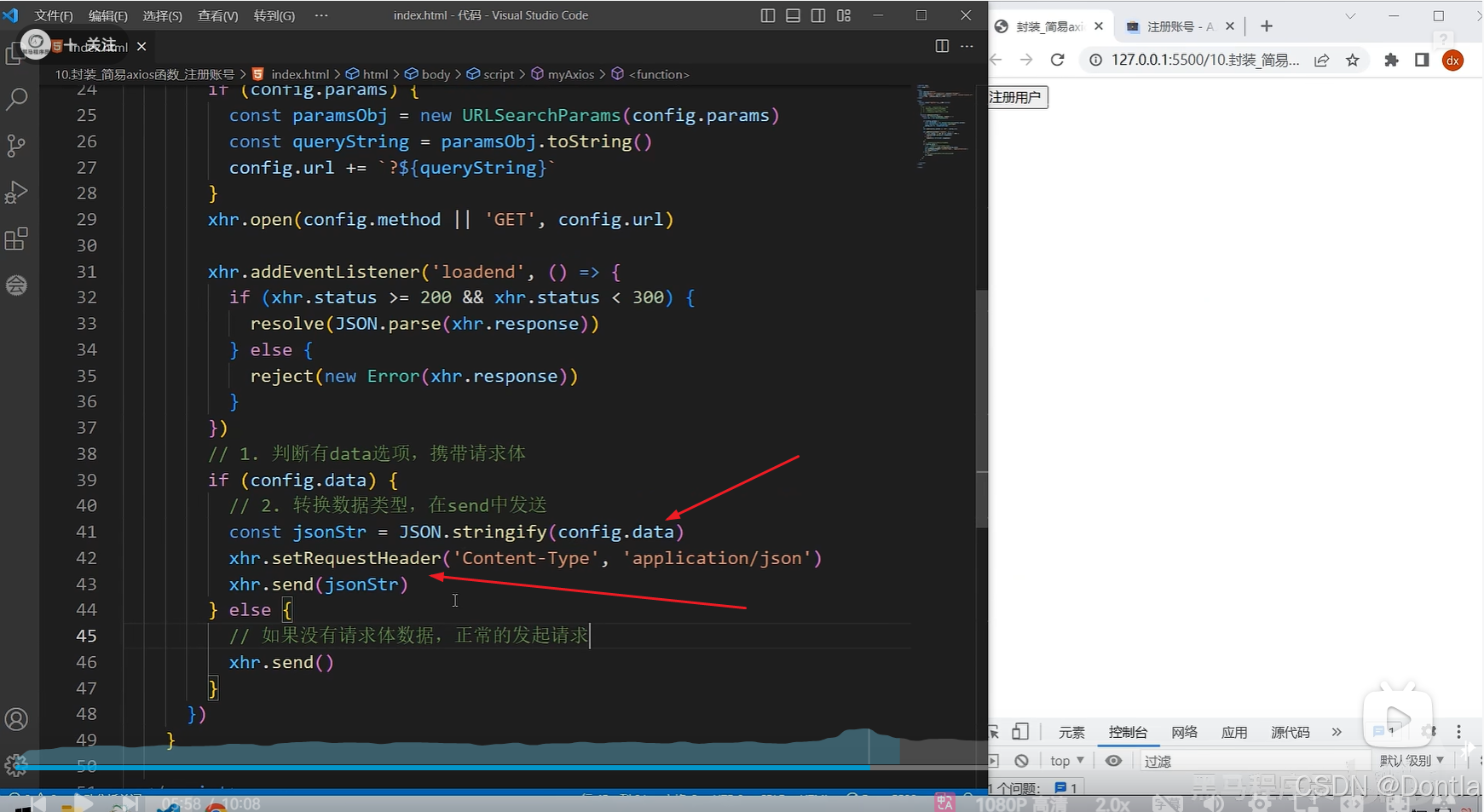
Task: Open Customize Layout icon in title bar
Action: 844,15
